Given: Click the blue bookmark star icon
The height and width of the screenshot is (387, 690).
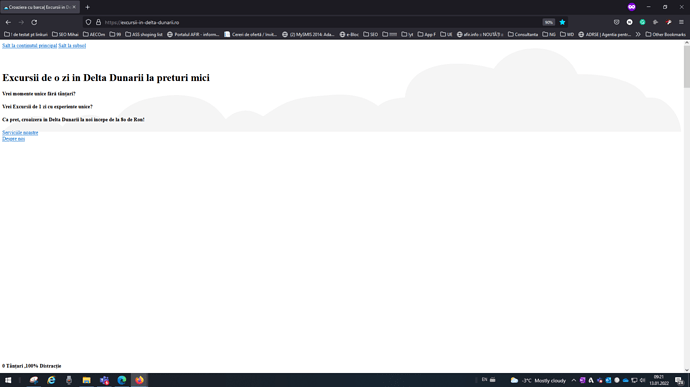Looking at the screenshot, I should pyautogui.click(x=562, y=22).
